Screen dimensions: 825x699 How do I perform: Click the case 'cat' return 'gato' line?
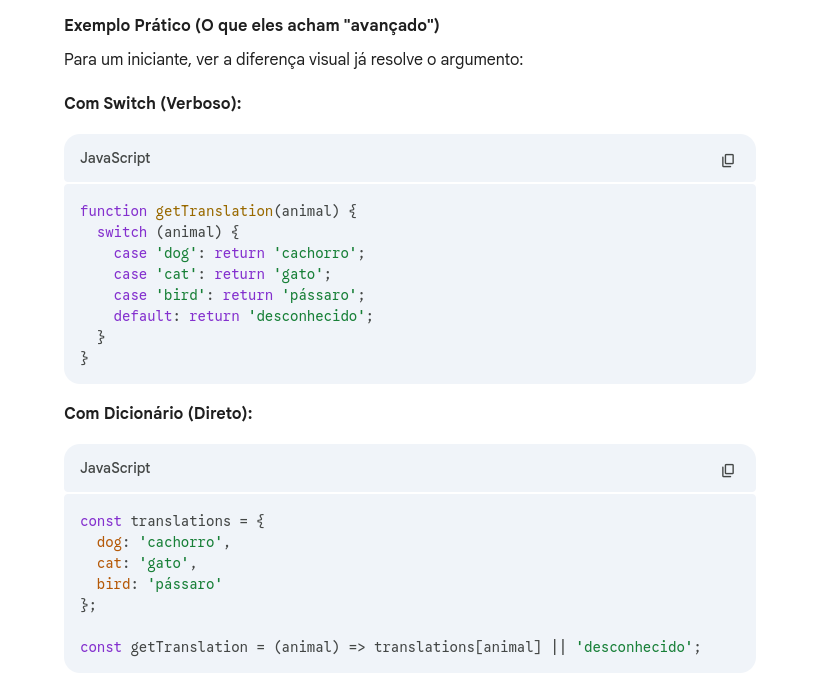[x=222, y=274]
